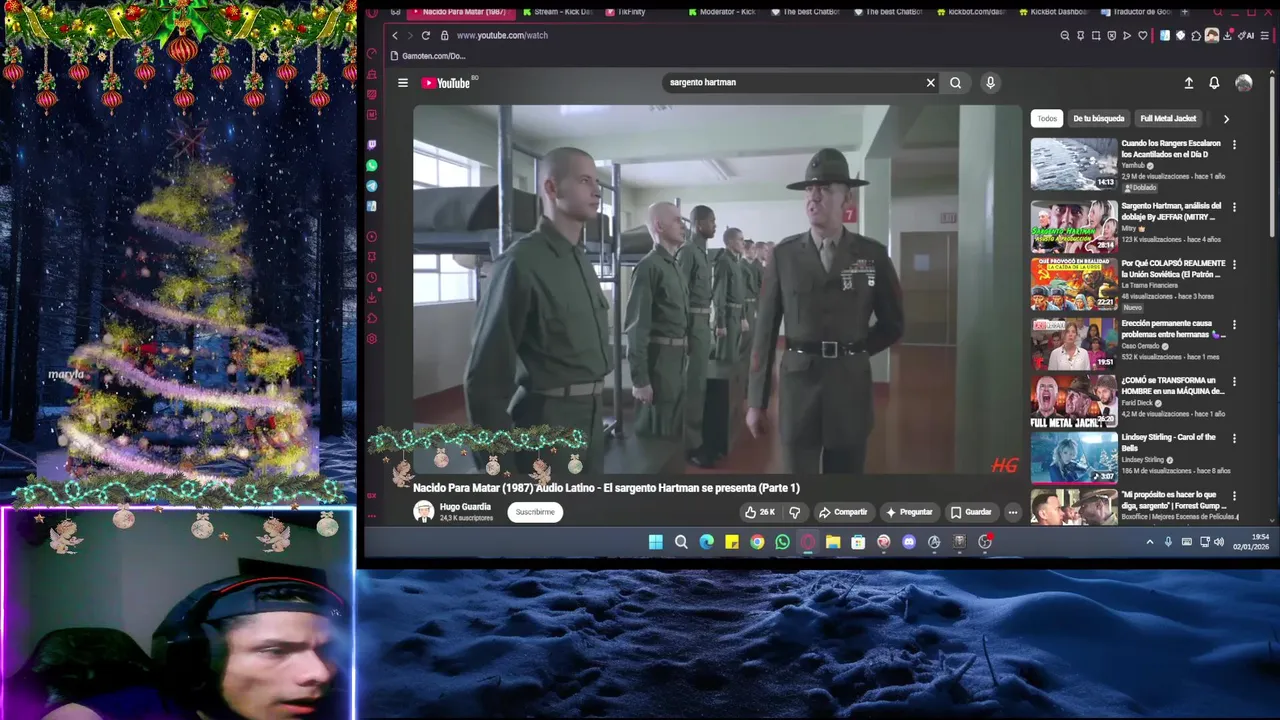Screen dimensions: 1280x720
Task: Click the Guardar button
Action: click(x=971, y=512)
